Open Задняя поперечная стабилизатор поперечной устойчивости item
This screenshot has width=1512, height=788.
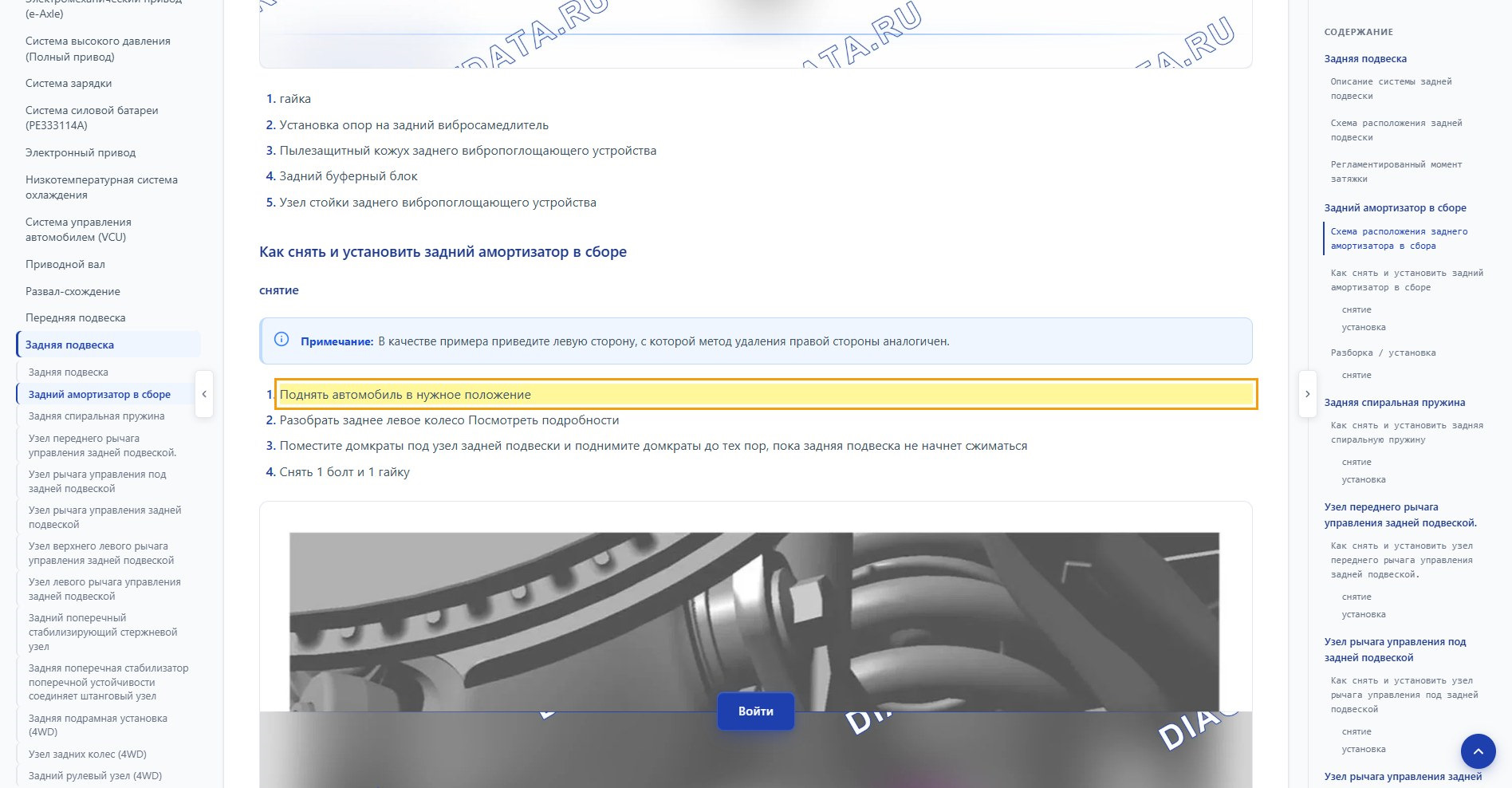pos(108,682)
